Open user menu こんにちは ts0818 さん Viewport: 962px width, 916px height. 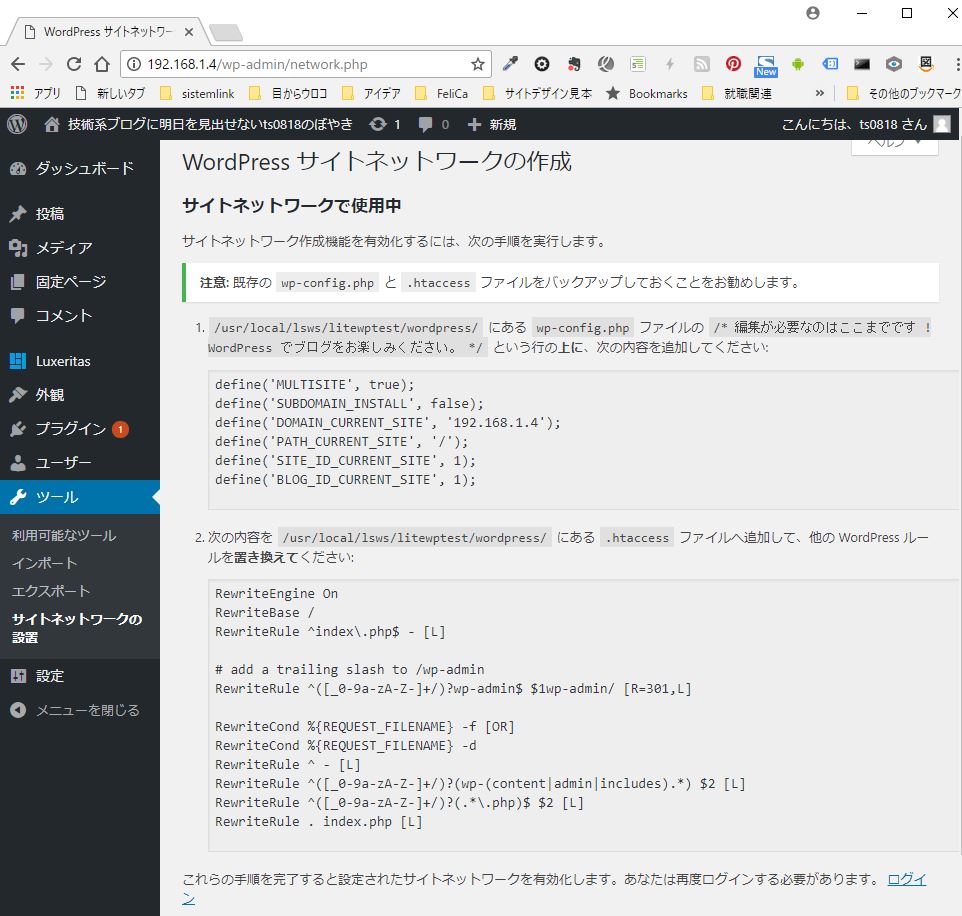pyautogui.click(x=866, y=124)
